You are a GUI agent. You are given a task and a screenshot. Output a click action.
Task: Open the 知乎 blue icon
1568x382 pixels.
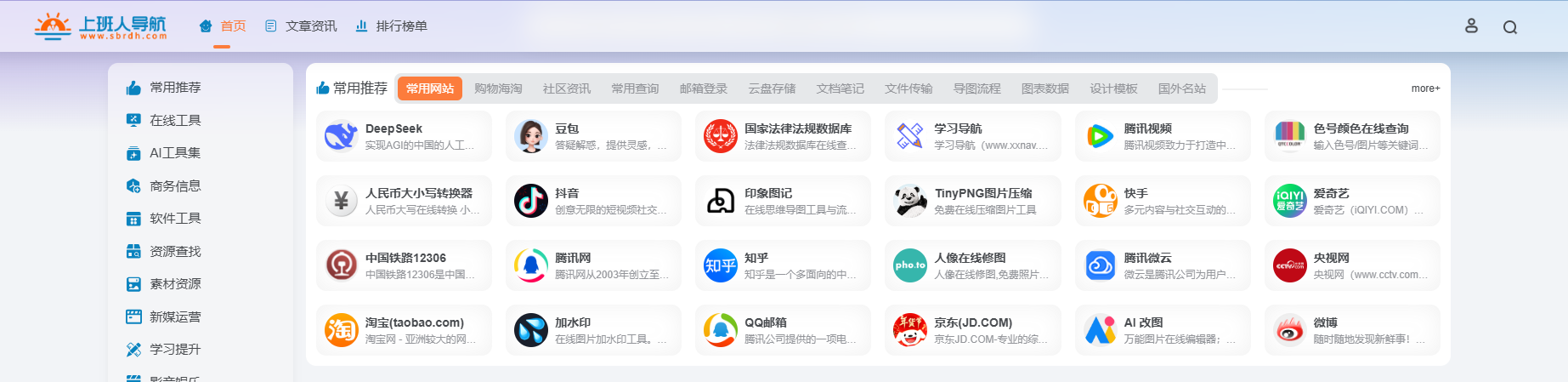tap(720, 265)
